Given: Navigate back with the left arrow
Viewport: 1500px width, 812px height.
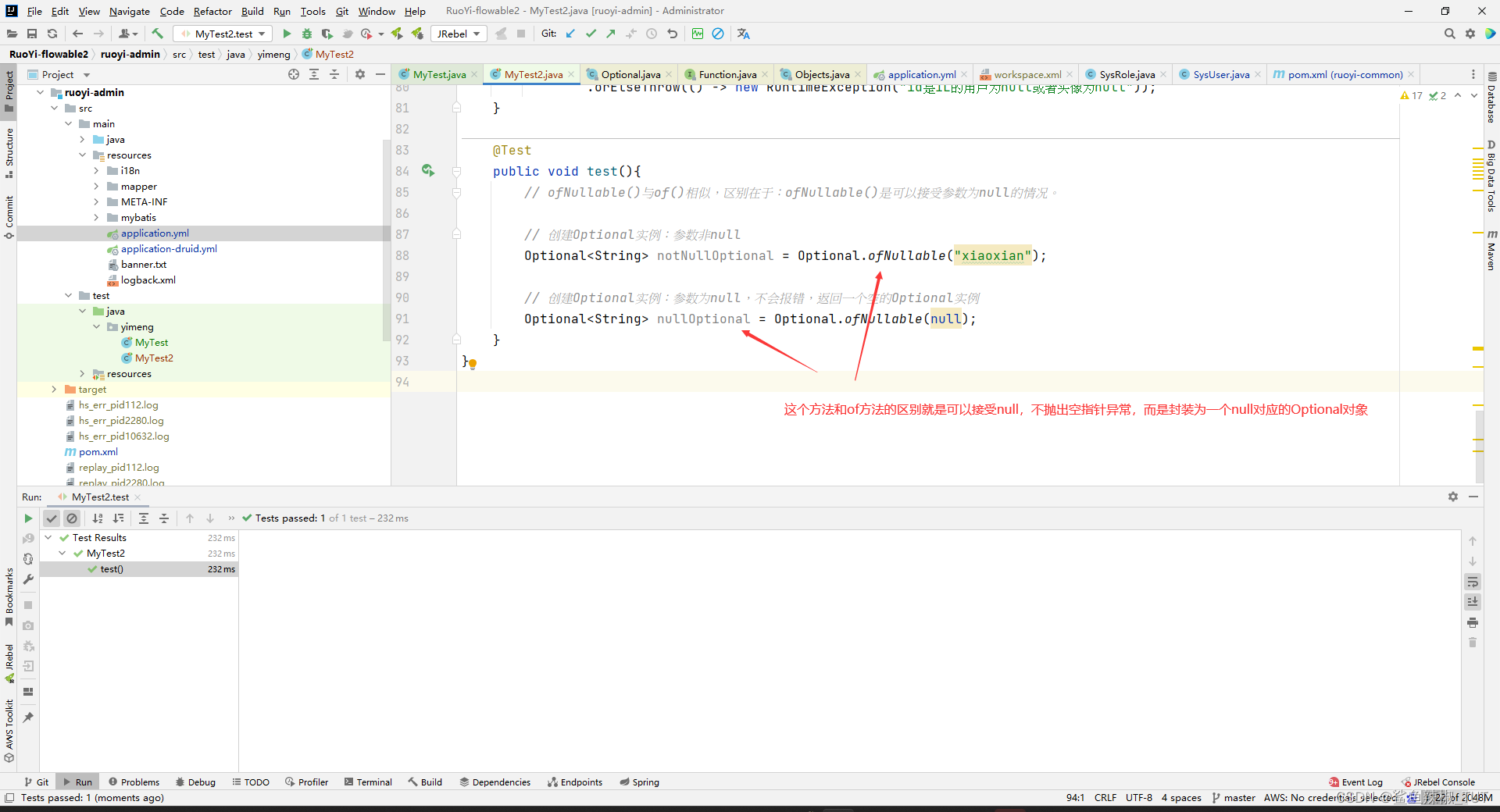Looking at the screenshot, I should (77, 34).
